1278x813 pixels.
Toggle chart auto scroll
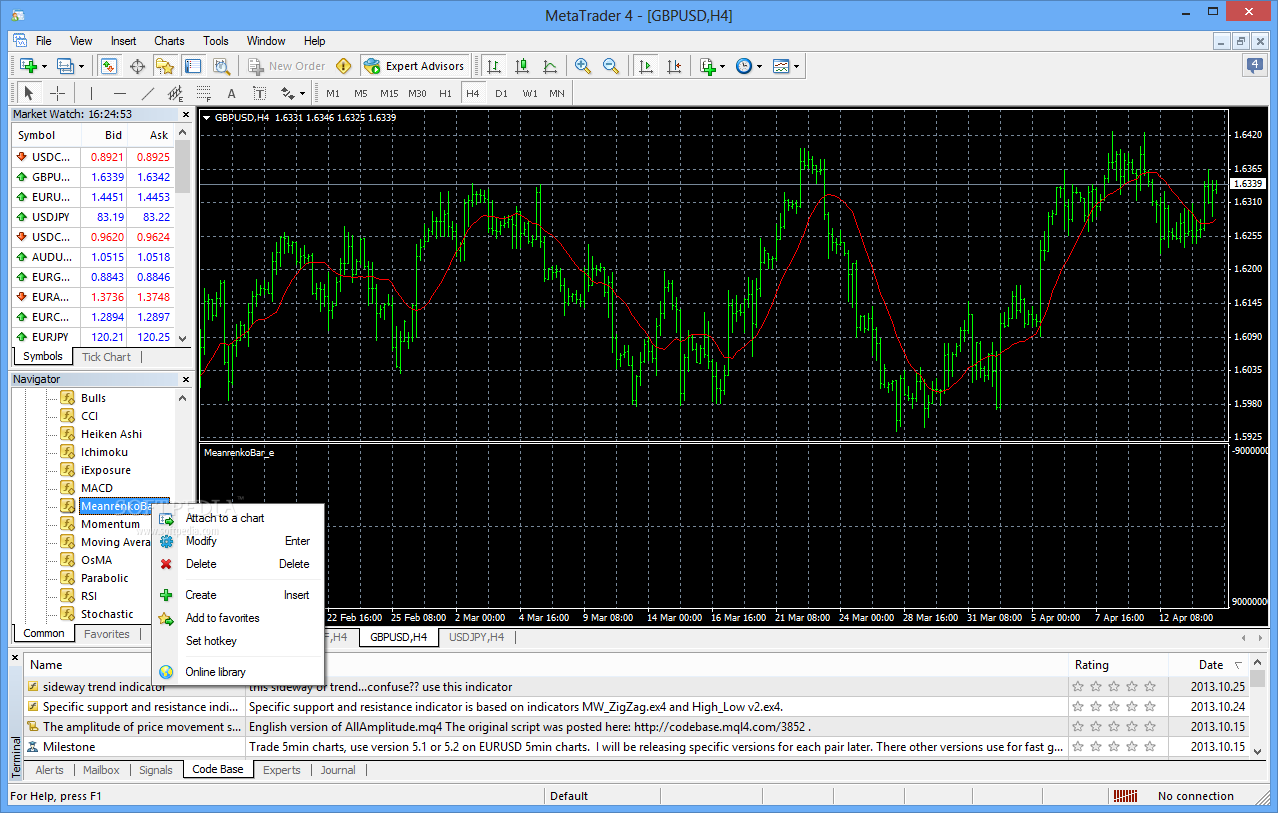tap(646, 66)
